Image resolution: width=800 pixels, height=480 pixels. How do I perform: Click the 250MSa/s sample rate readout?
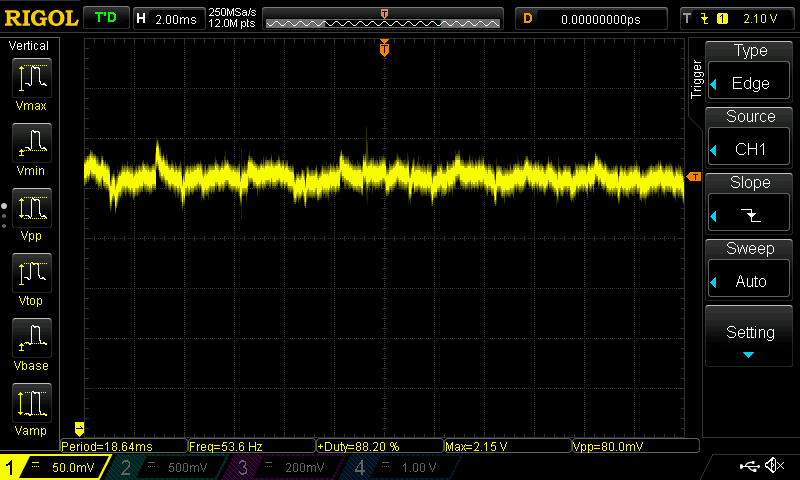(x=232, y=13)
